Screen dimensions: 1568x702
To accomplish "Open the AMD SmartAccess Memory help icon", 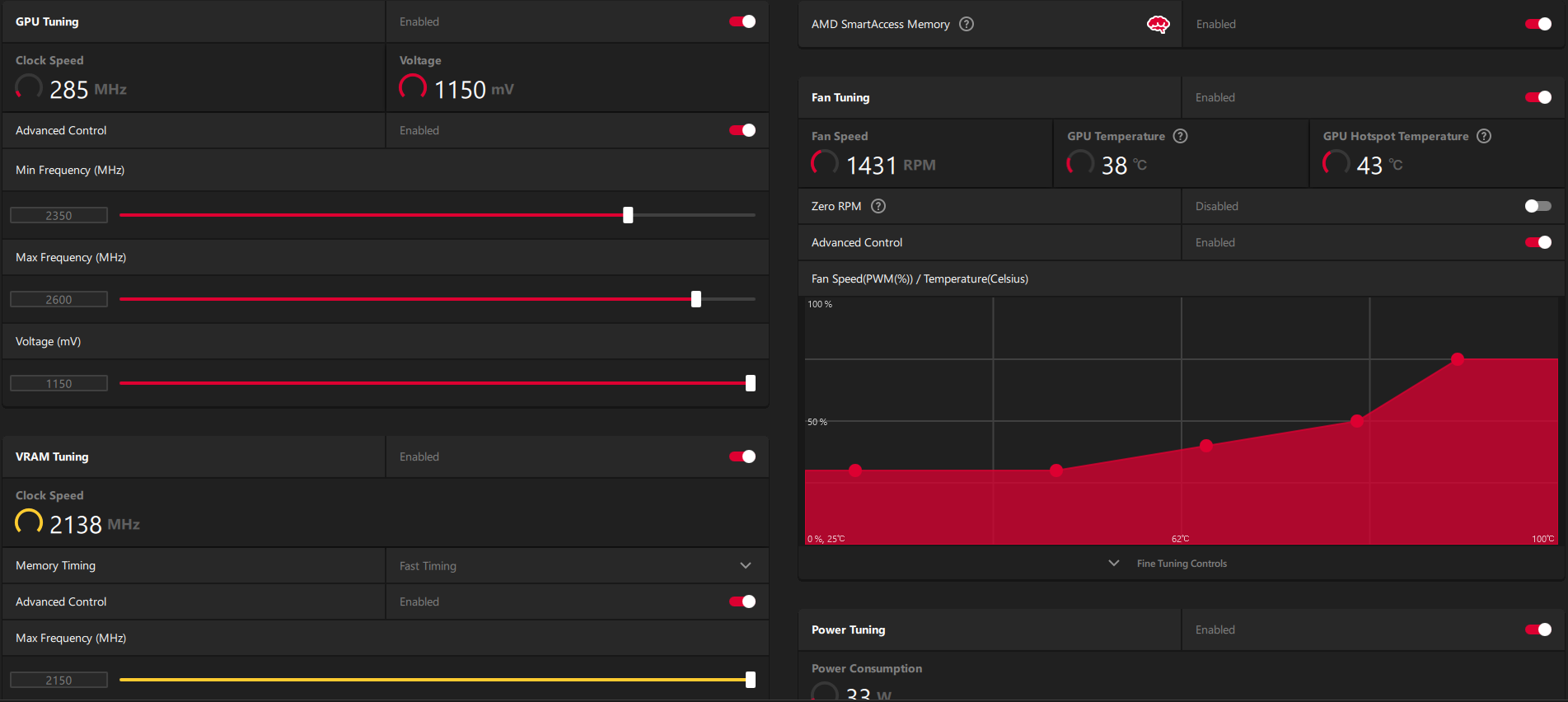I will pos(967,24).
